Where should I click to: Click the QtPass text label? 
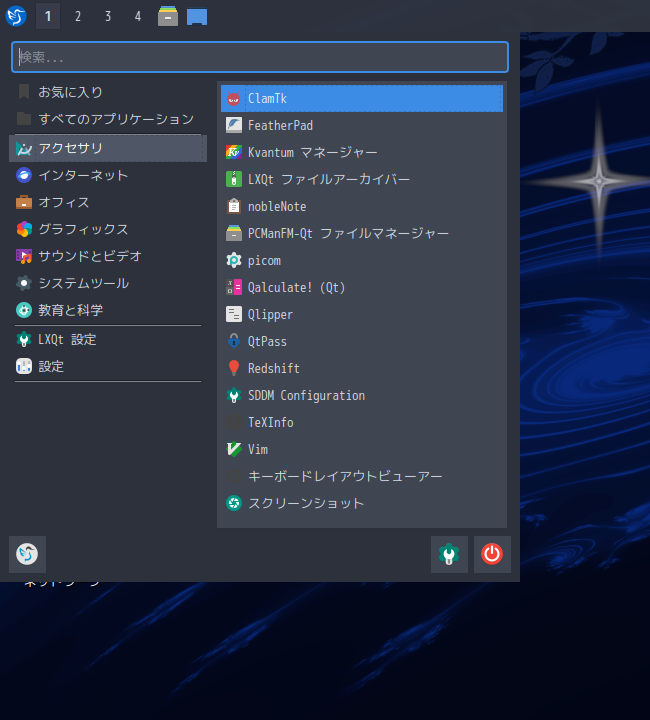[x=267, y=342]
